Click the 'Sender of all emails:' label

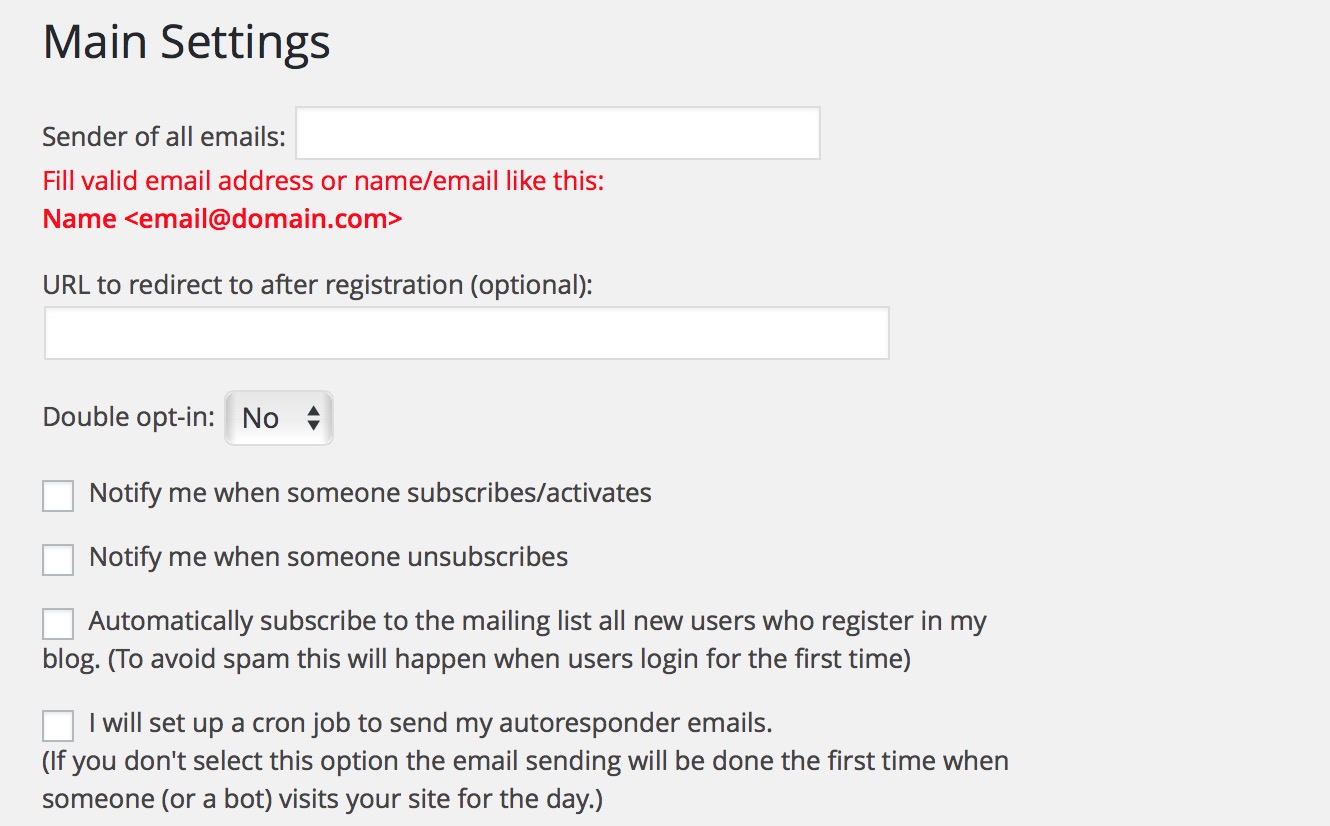tap(164, 137)
